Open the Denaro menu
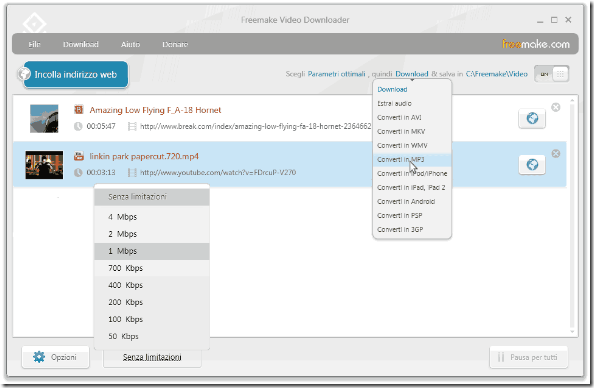This screenshot has height=388, width=594. pyautogui.click(x=175, y=44)
